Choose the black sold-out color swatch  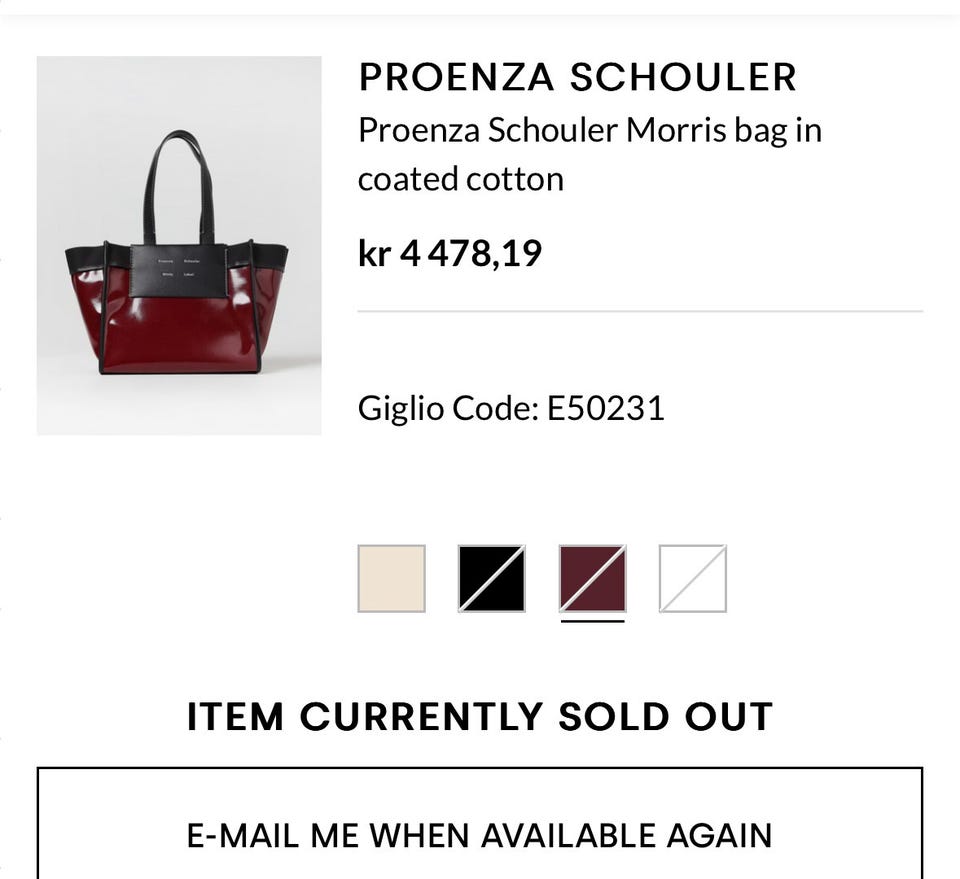(x=492, y=578)
